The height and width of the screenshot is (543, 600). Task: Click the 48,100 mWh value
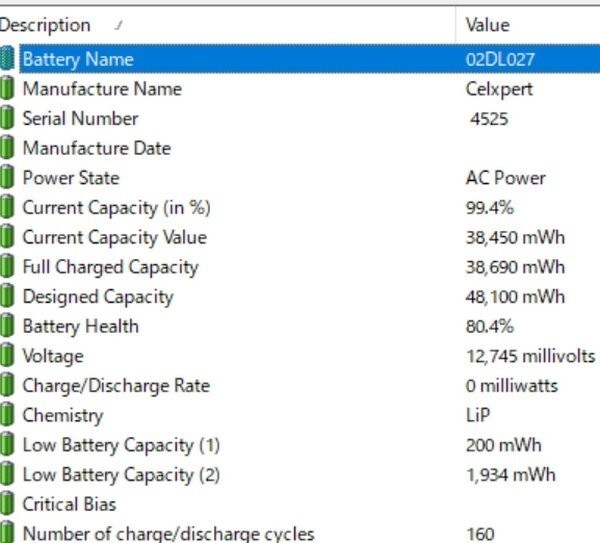click(x=515, y=297)
